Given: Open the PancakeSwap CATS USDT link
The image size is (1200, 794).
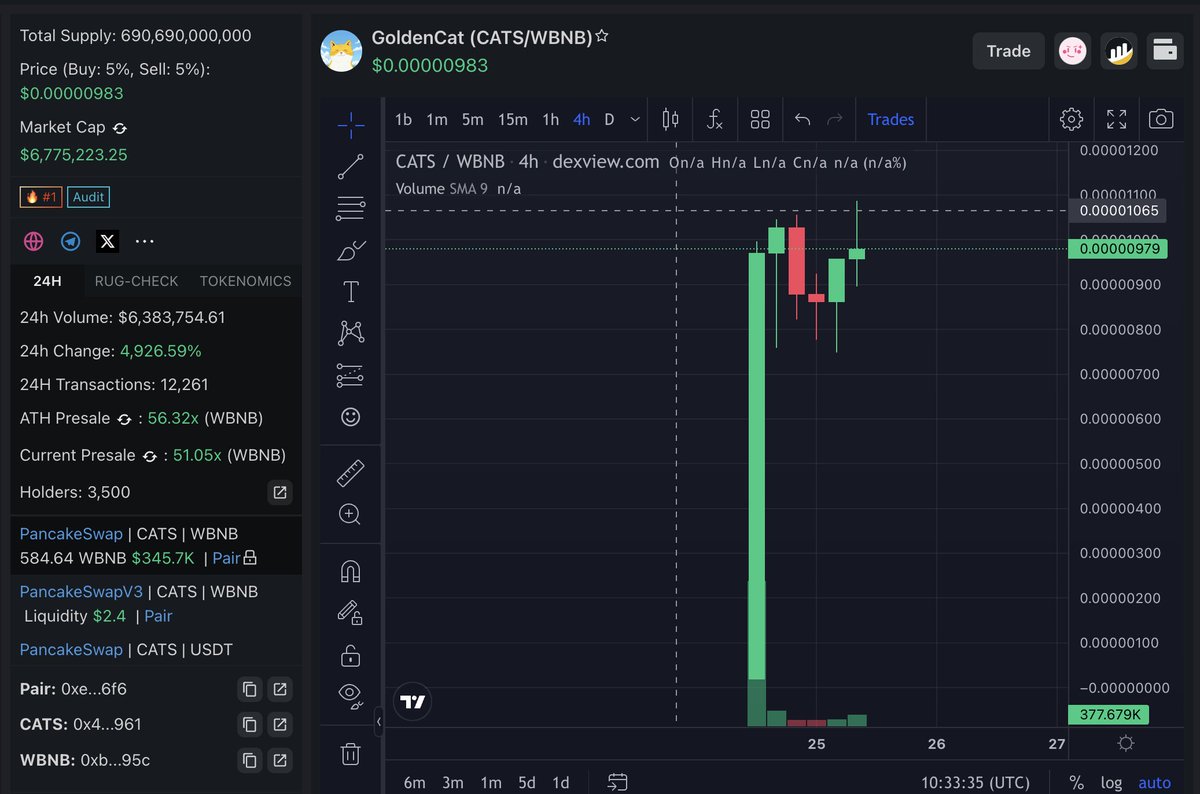Looking at the screenshot, I should coord(71,650).
